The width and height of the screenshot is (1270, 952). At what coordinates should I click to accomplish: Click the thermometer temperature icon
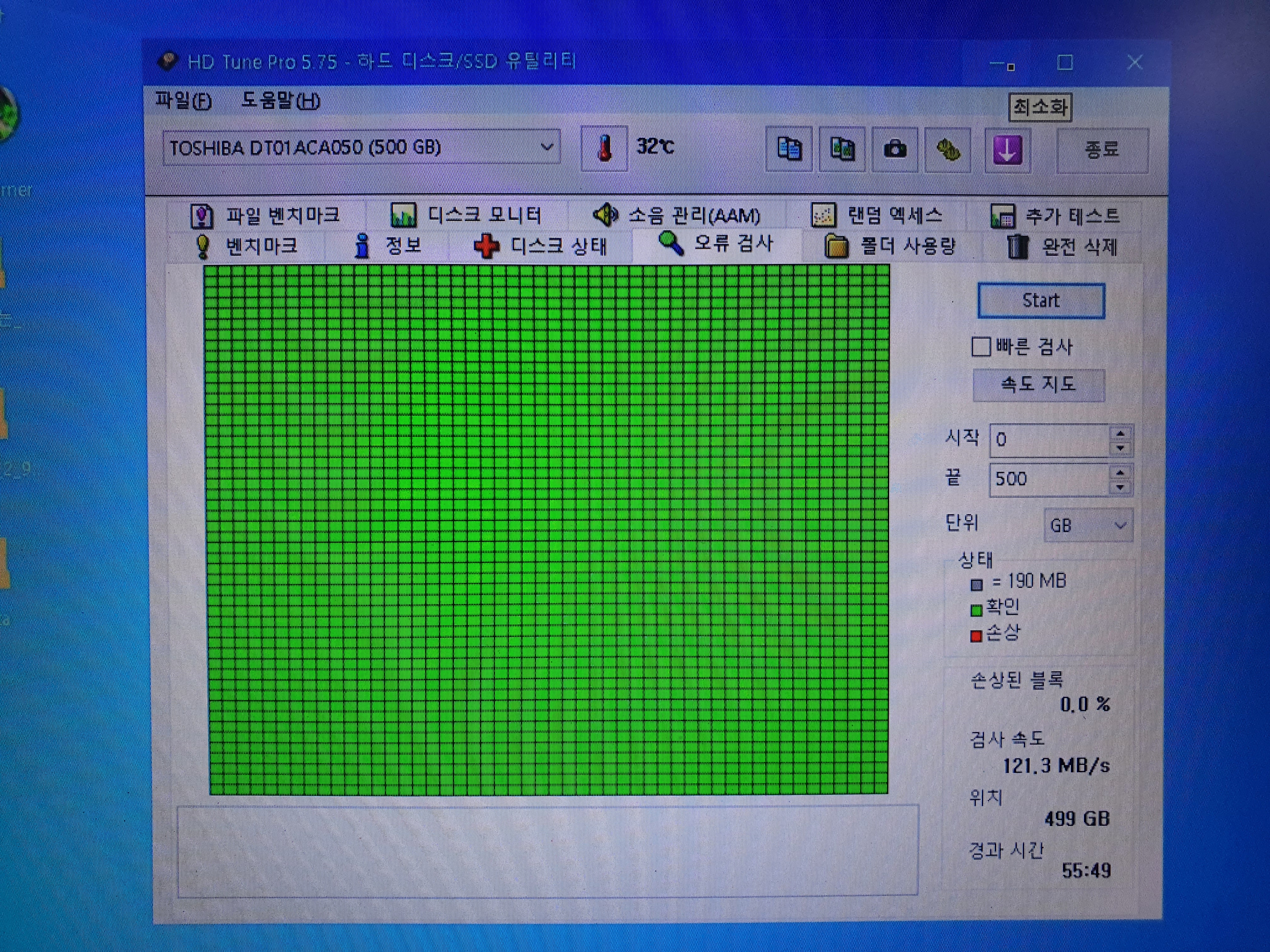pyautogui.click(x=604, y=148)
